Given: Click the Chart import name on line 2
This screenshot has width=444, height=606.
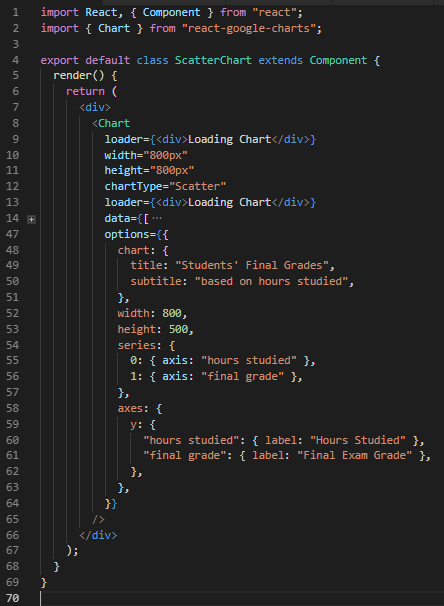Looking at the screenshot, I should 114,29.
